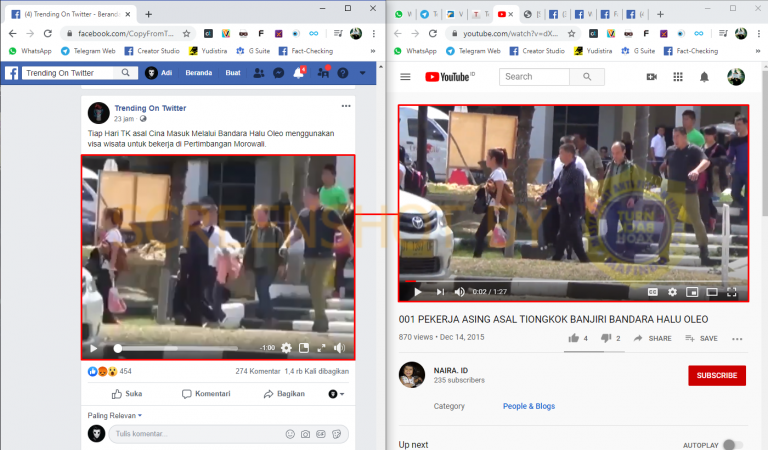Go to YouTube home via logo
This screenshot has height=450, width=768.
(x=448, y=77)
